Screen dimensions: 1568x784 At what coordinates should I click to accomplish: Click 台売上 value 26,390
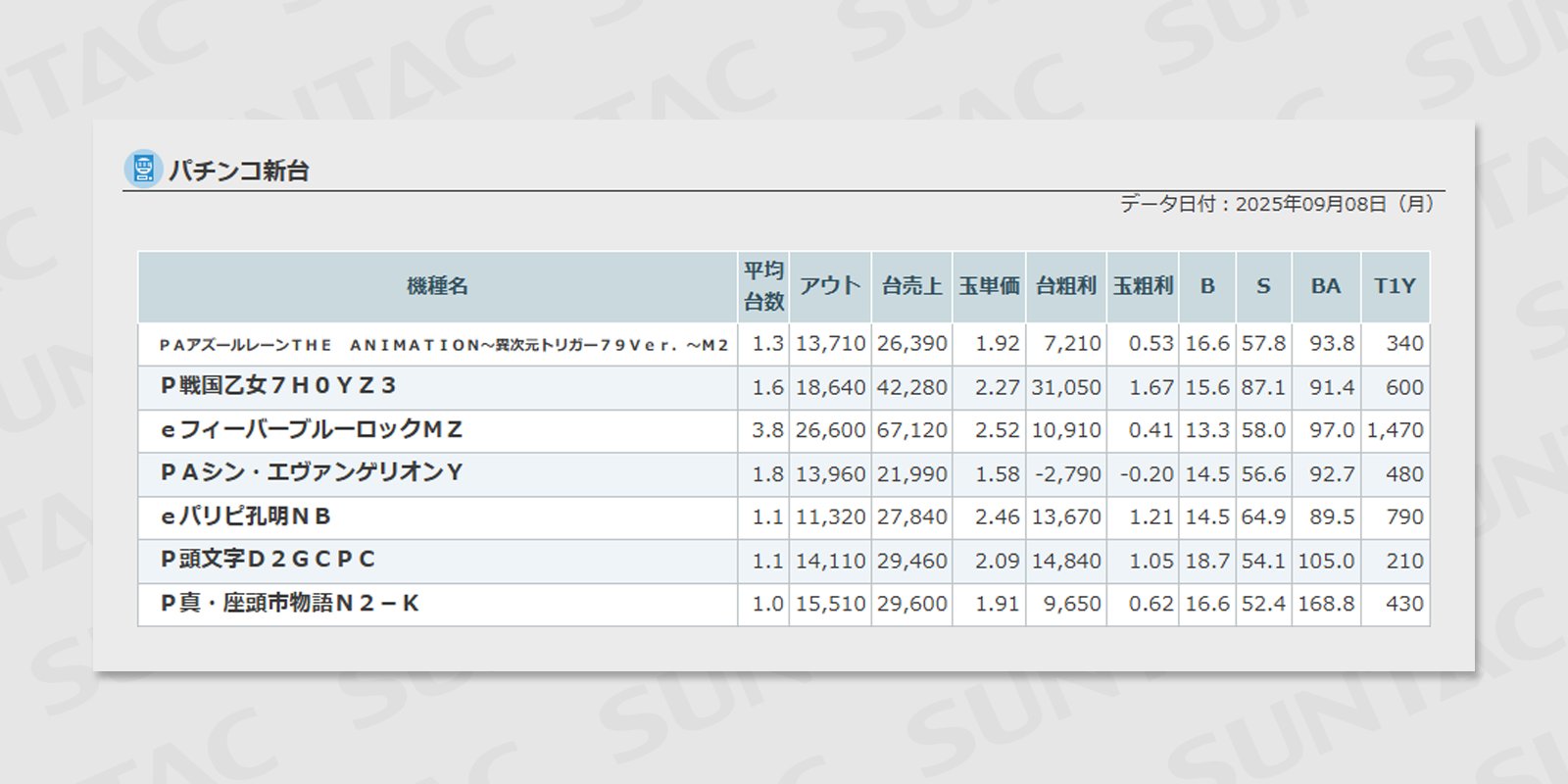click(x=911, y=344)
